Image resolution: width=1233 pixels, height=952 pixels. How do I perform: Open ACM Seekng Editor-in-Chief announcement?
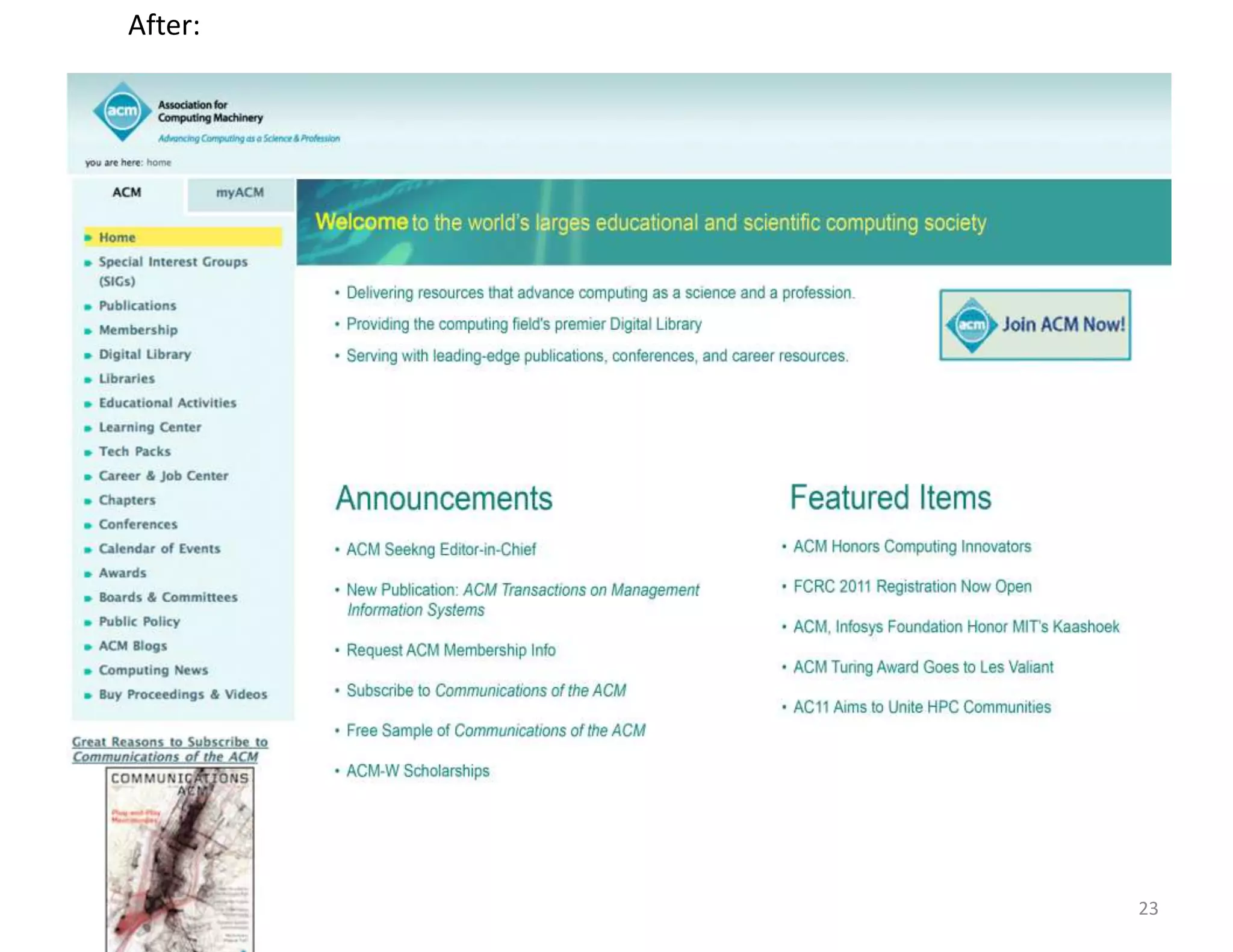click(441, 549)
